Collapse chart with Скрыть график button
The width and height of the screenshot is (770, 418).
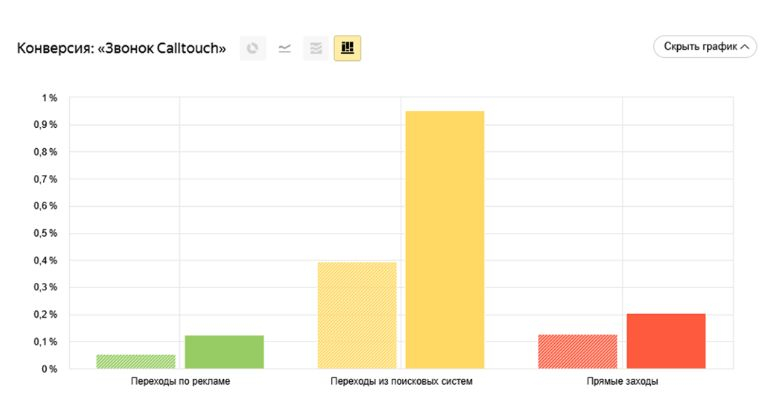pyautogui.click(x=704, y=47)
